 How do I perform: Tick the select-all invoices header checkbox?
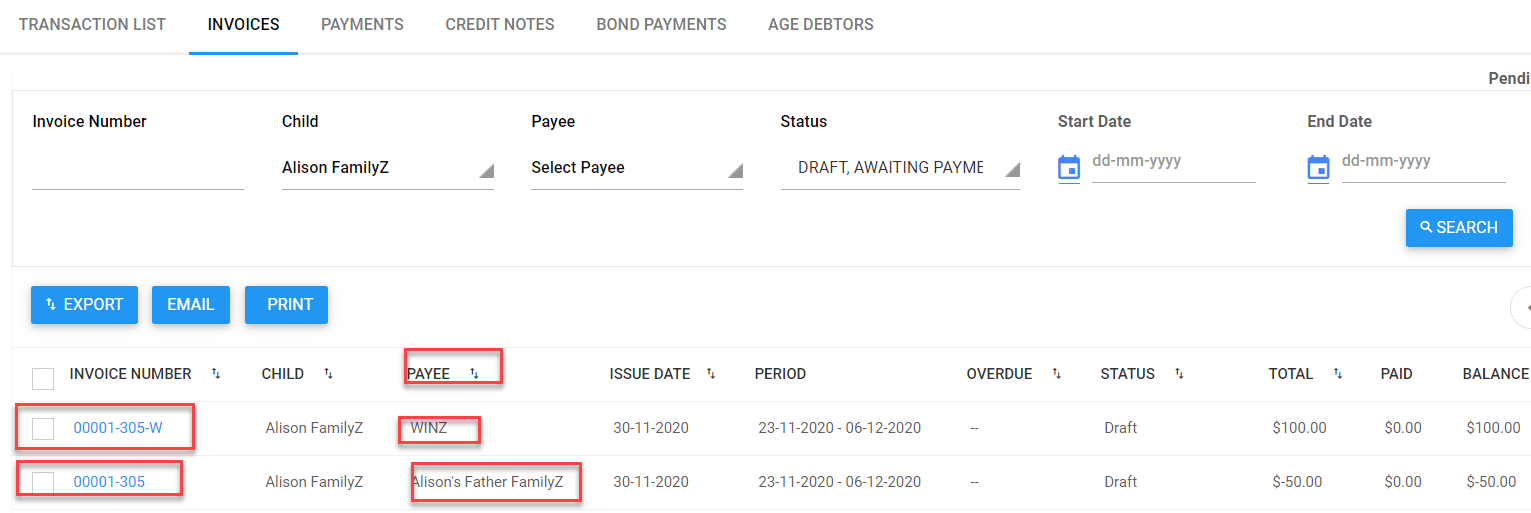[43, 379]
